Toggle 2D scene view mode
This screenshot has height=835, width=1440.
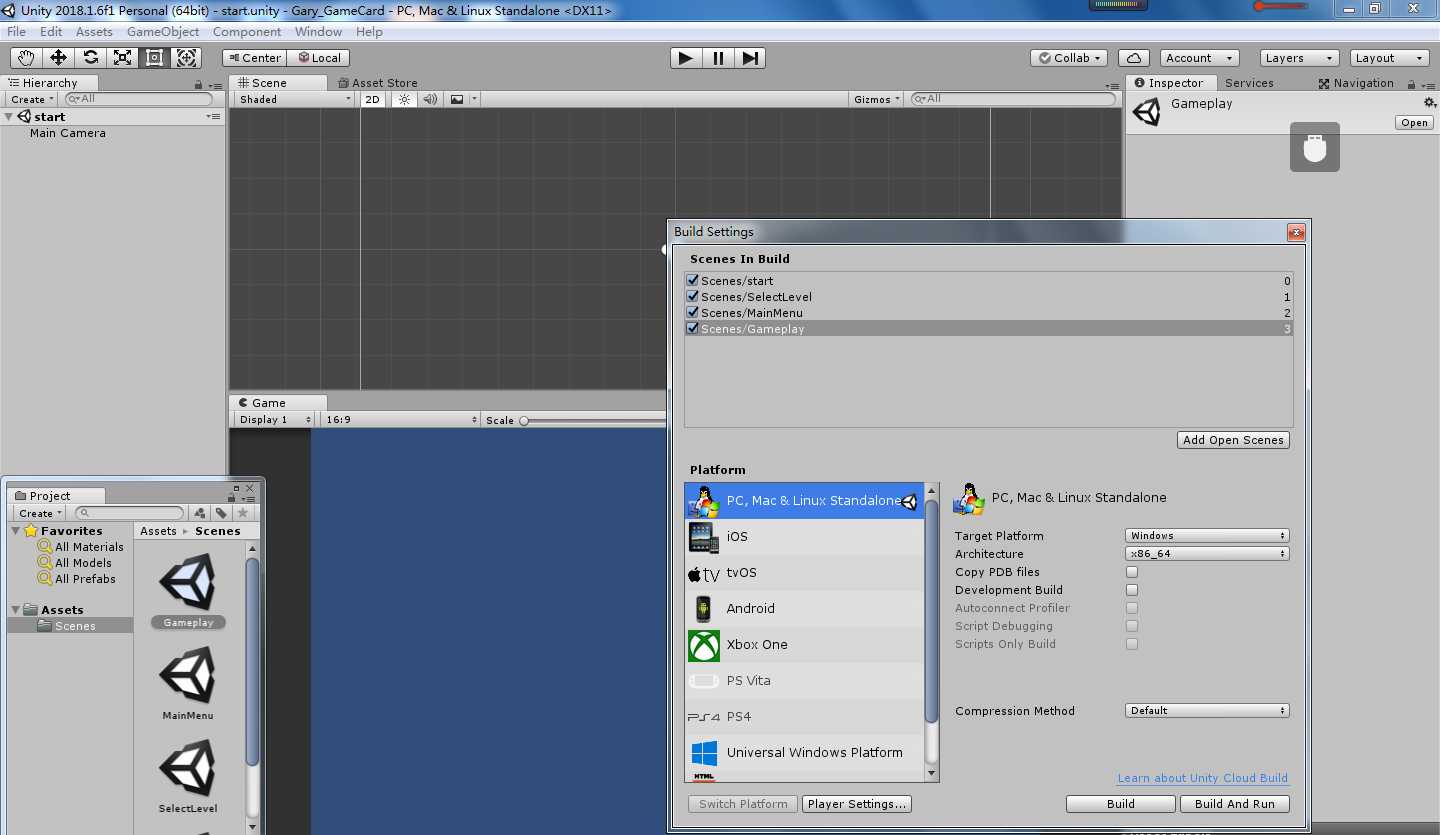pyautogui.click(x=372, y=99)
